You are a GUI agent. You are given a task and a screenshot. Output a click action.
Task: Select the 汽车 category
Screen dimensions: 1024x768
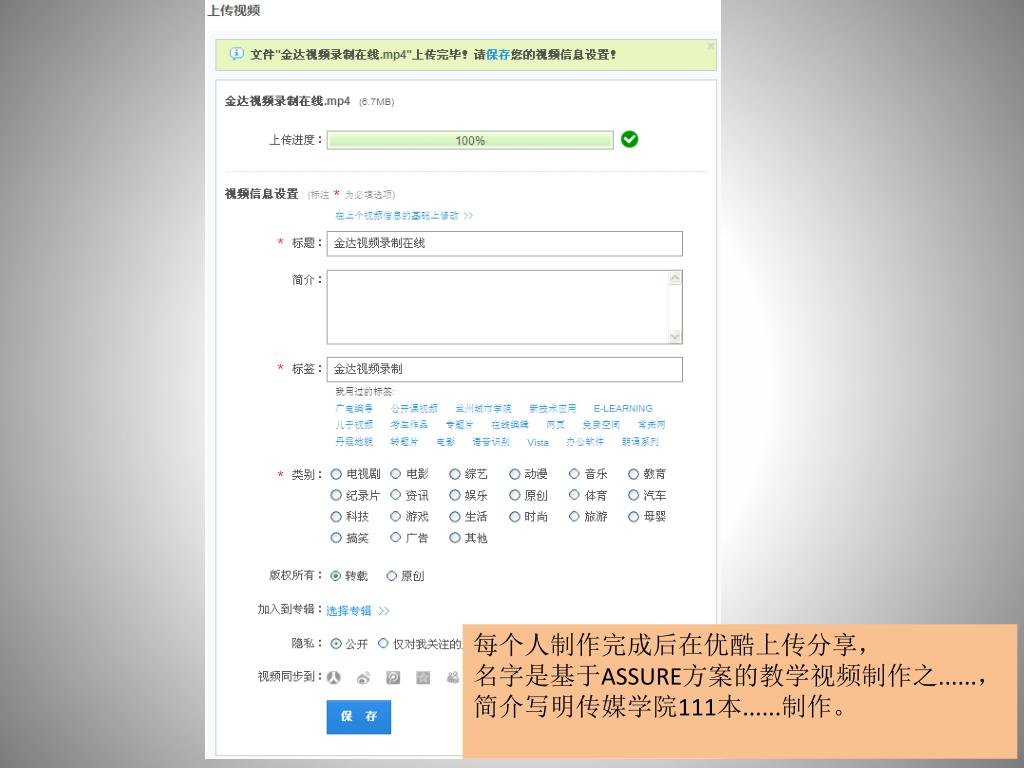coord(633,496)
